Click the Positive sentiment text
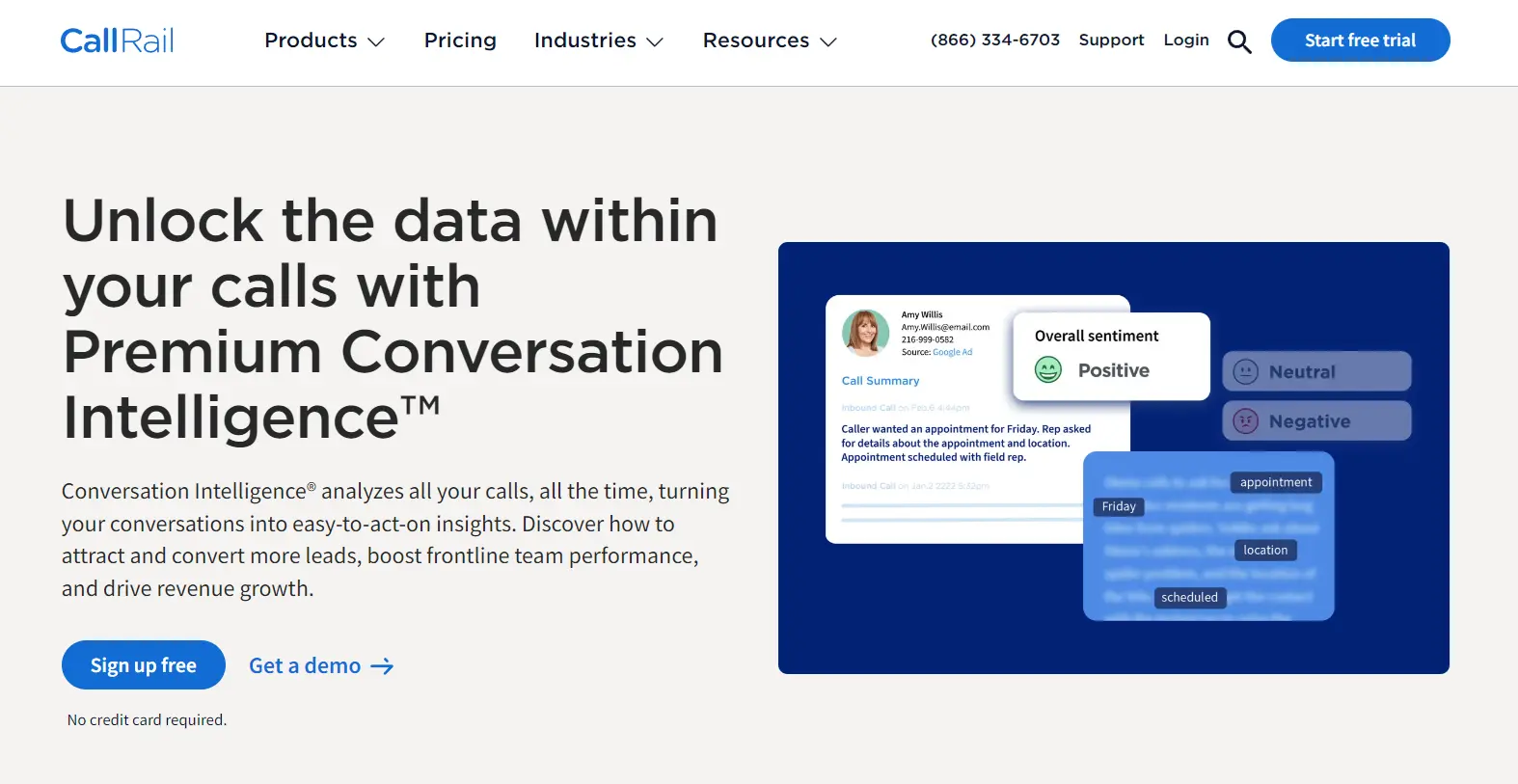 click(1114, 370)
